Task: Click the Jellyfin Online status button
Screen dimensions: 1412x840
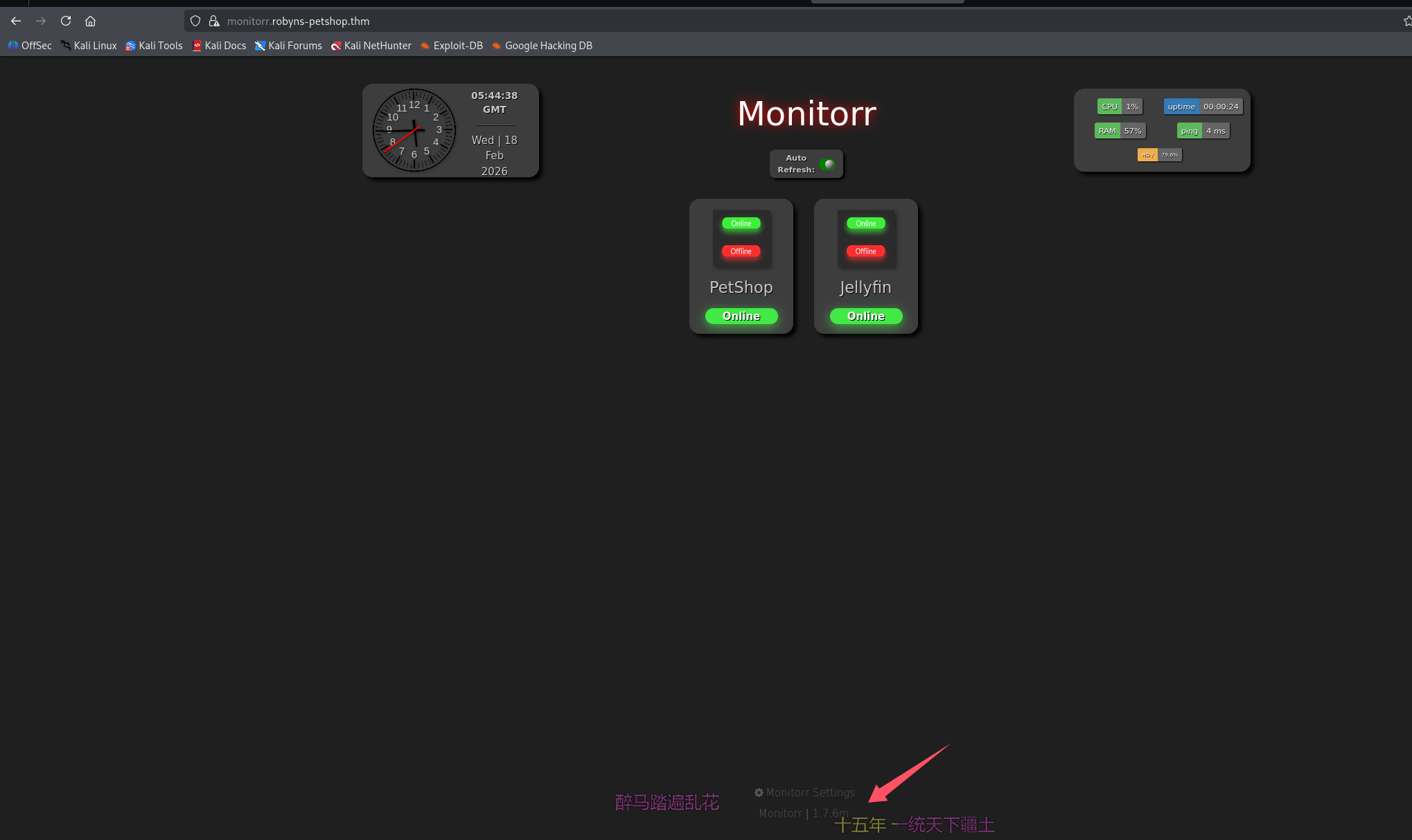Action: [x=865, y=316]
